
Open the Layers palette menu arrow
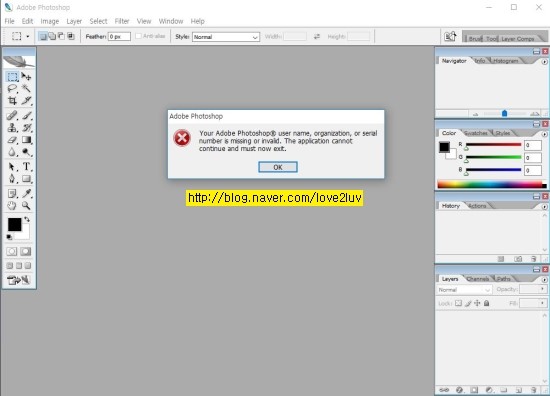click(x=544, y=280)
